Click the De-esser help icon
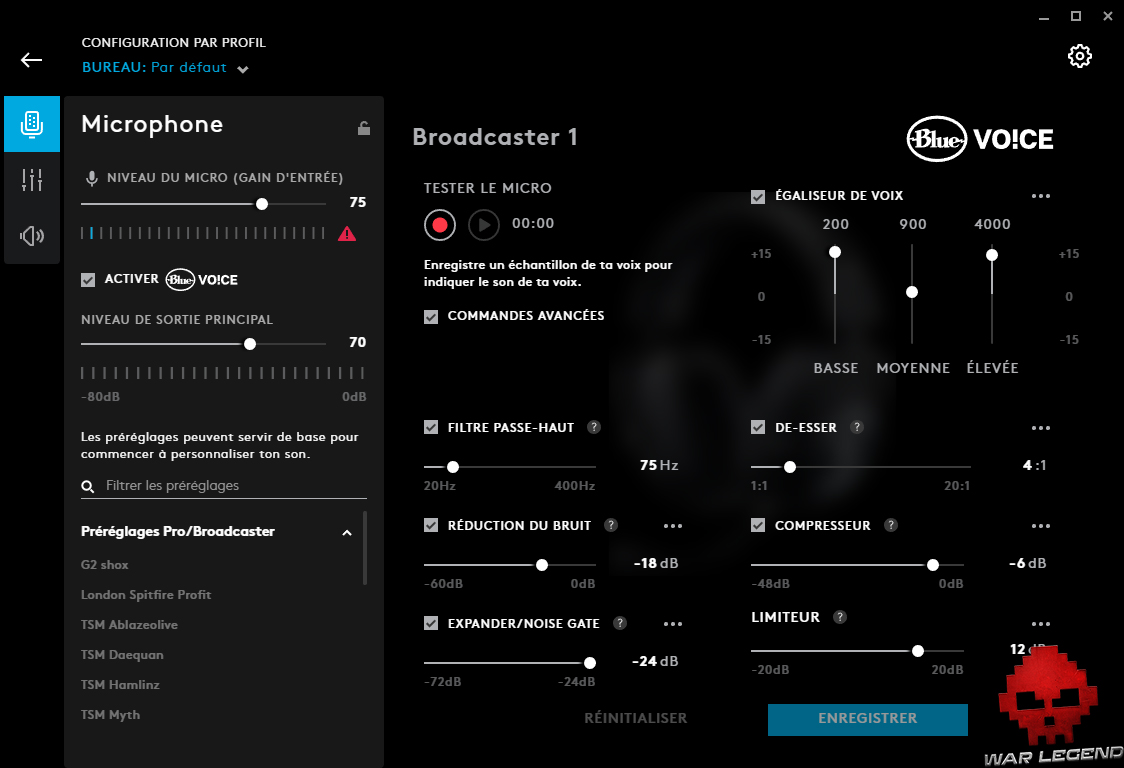The height and width of the screenshot is (768, 1124). 856,427
